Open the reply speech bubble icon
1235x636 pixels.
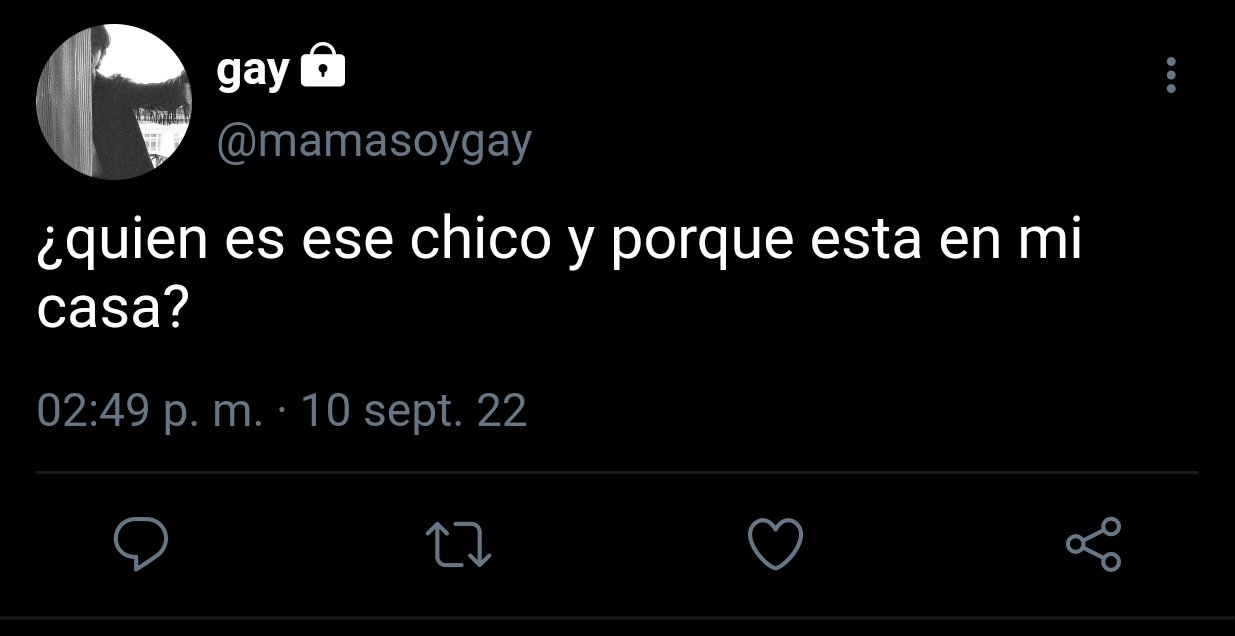pos(140,544)
